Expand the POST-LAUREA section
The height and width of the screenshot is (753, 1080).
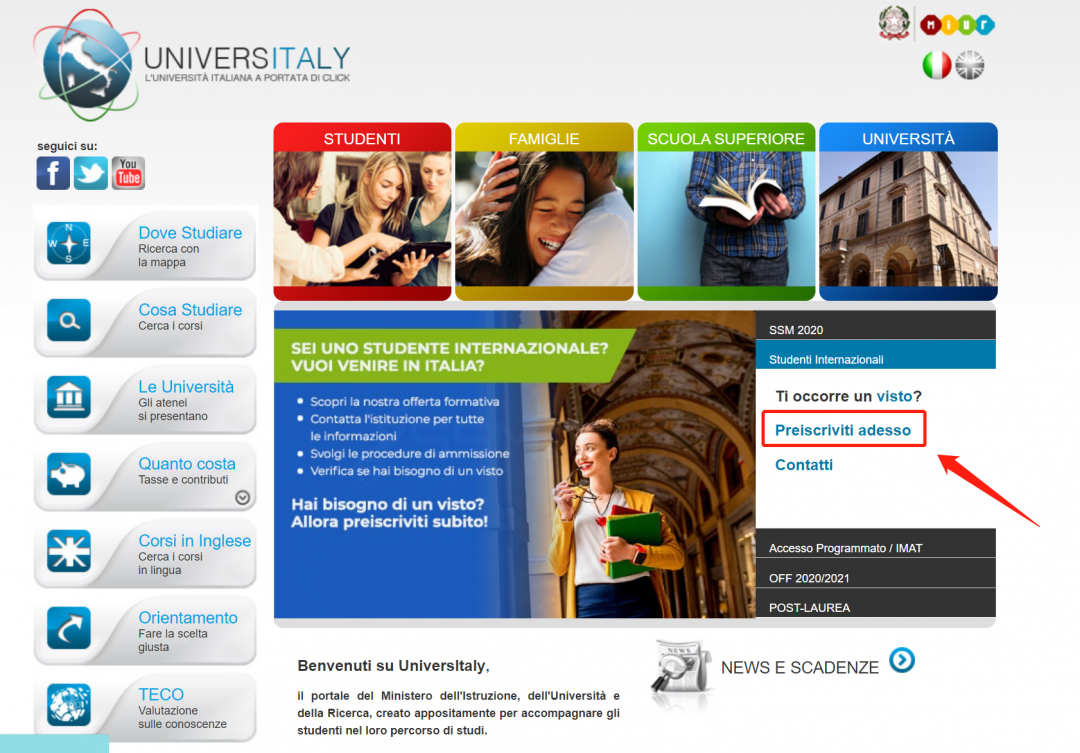click(x=875, y=603)
